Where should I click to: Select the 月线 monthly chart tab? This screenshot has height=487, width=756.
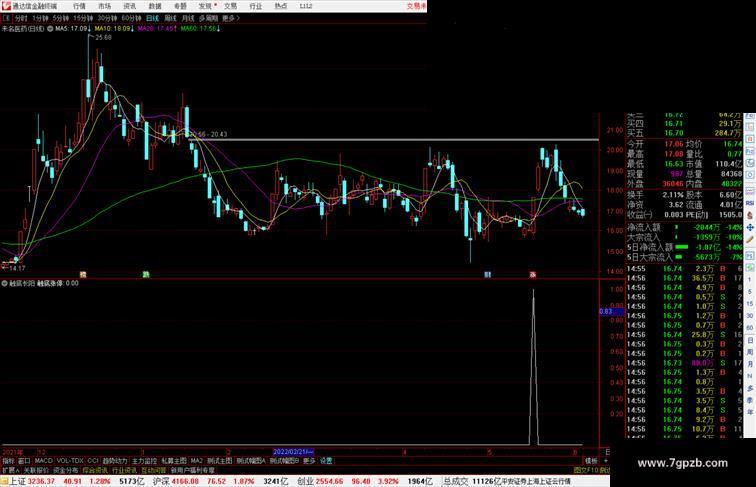click(x=188, y=18)
